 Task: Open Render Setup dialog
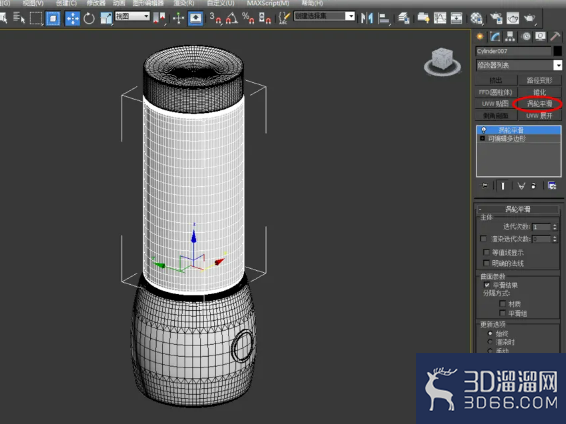[496, 18]
